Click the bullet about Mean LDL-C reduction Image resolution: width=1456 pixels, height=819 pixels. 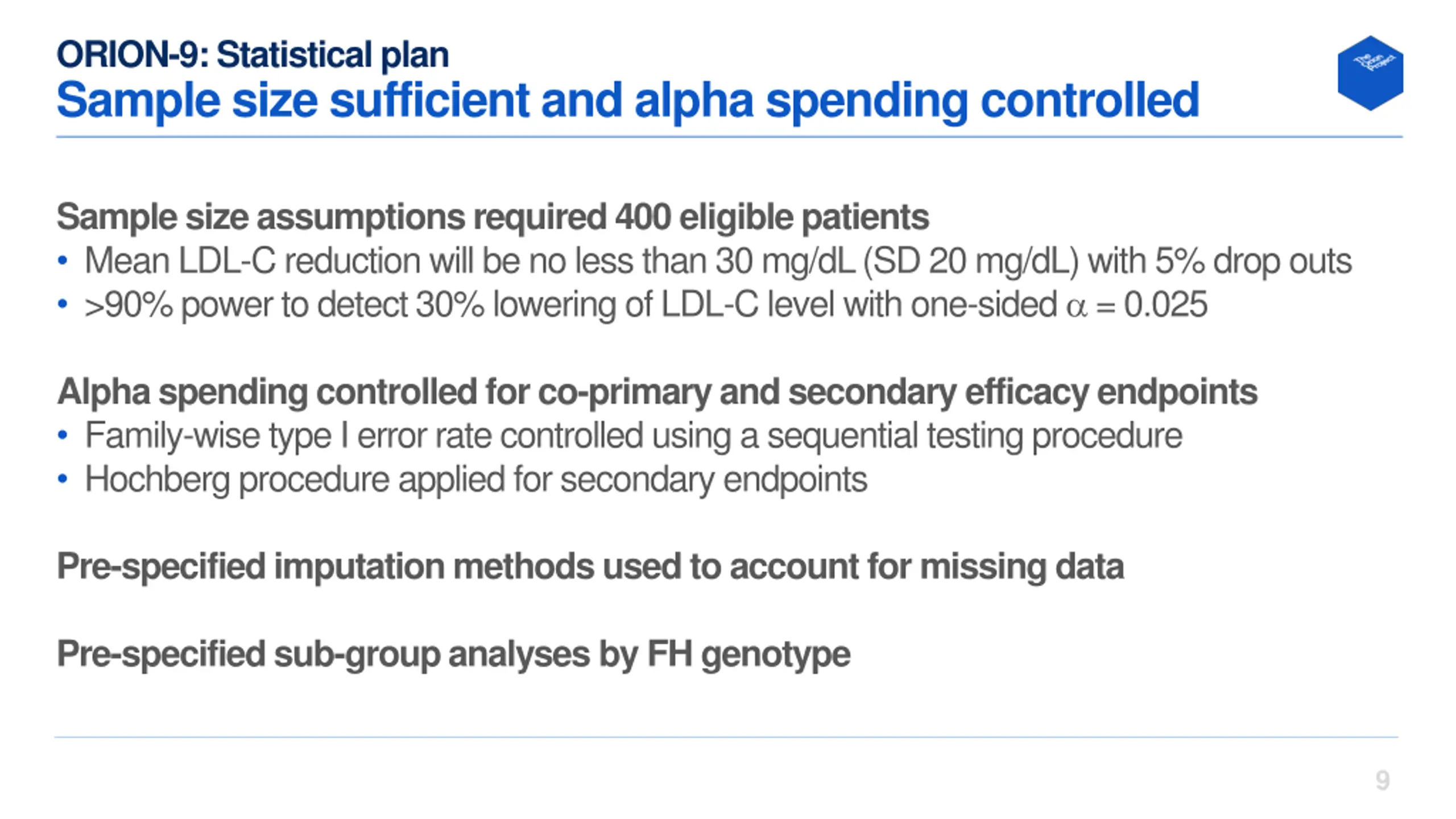[x=718, y=261]
